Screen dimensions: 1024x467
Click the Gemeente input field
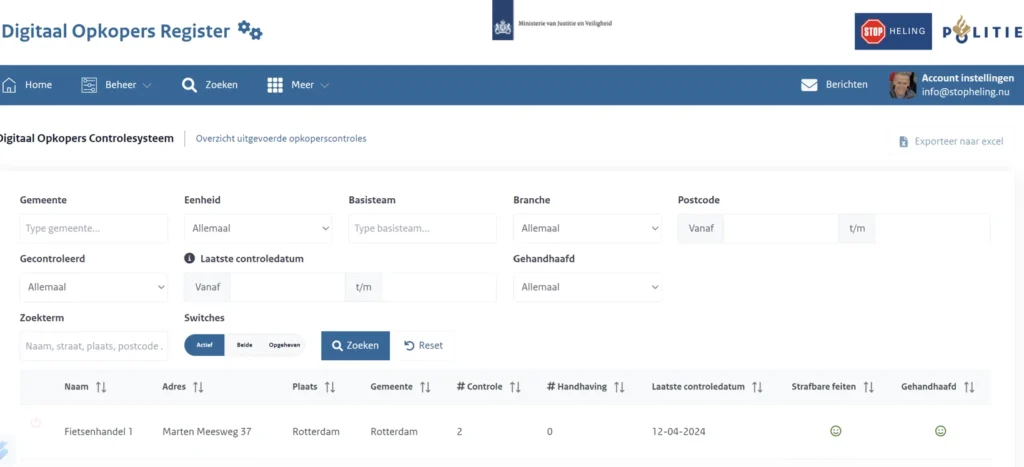coord(93,229)
